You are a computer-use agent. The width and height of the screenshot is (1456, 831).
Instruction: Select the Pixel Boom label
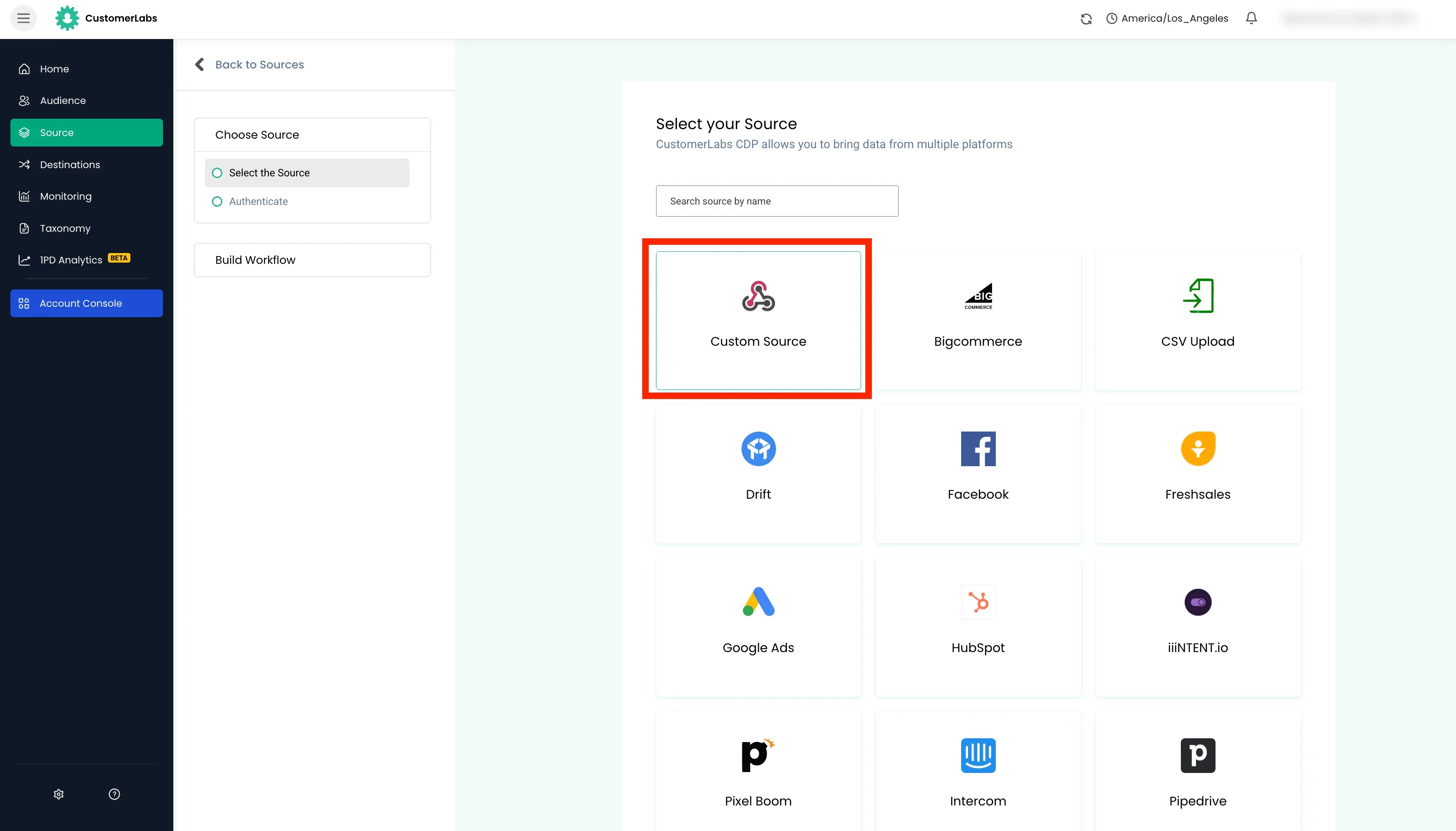point(758,801)
